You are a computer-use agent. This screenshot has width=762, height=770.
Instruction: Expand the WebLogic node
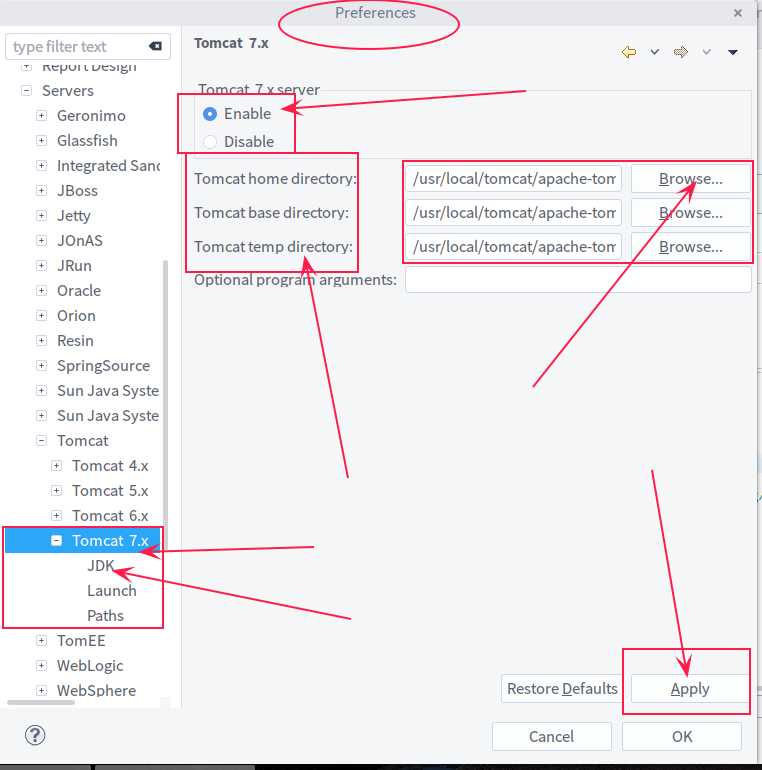pyautogui.click(x=42, y=666)
